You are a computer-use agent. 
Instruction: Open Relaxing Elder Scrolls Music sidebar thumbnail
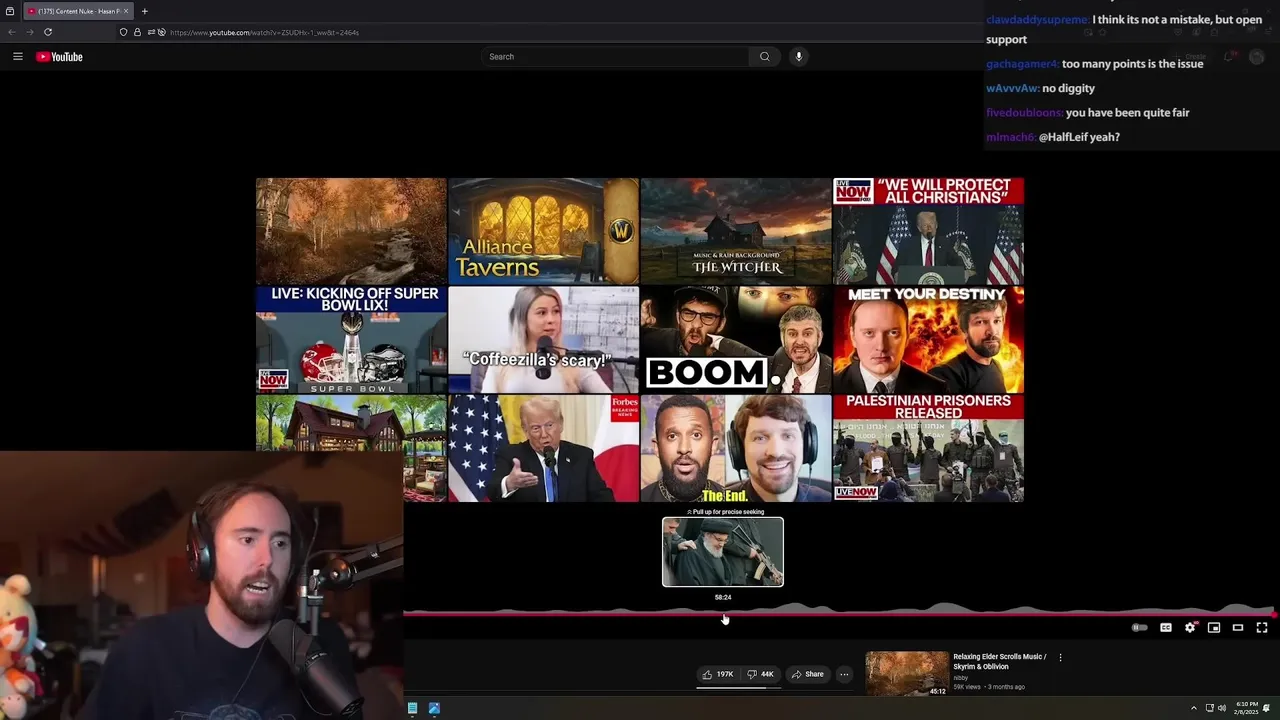(907, 674)
